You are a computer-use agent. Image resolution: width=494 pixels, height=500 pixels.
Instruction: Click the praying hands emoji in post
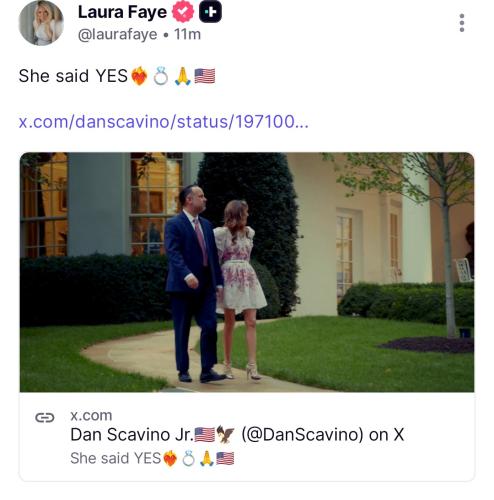tap(183, 76)
